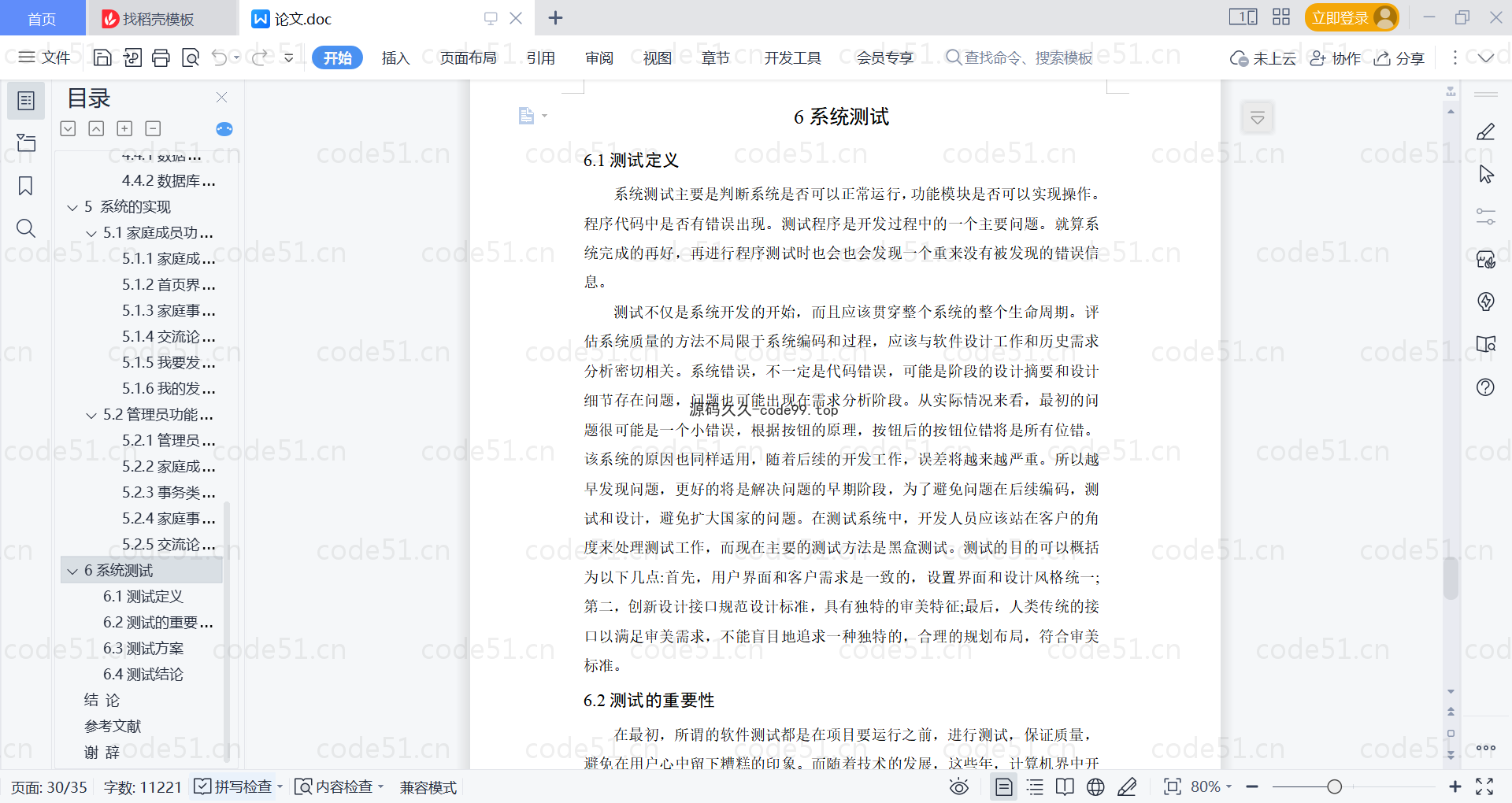1512x803 pixels.
Task: Click the export-to-PDF icon beside Save
Action: (132, 57)
